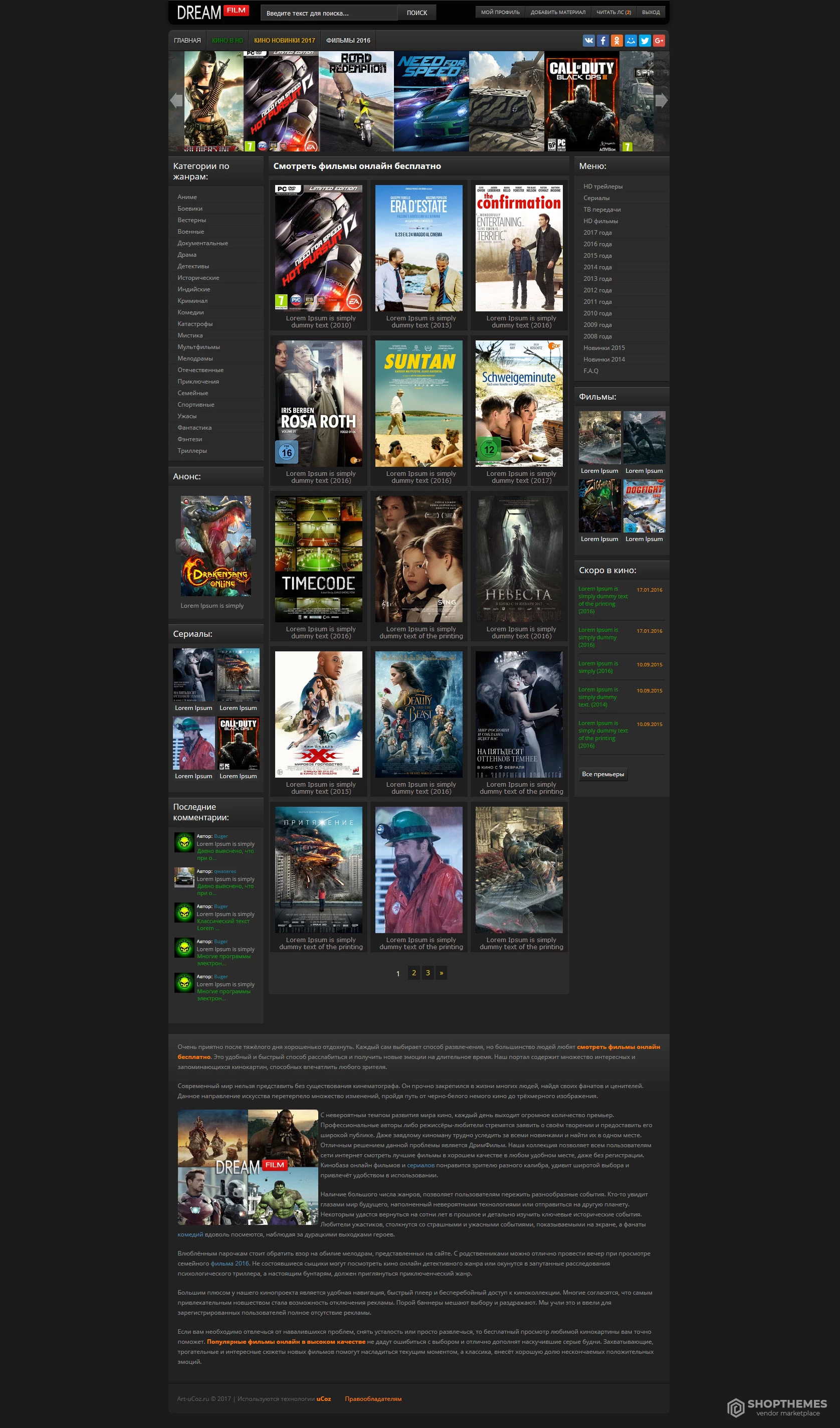Viewport: 840px width, 1428px height.
Task: Open 2017 года in right menu
Action: (x=597, y=232)
